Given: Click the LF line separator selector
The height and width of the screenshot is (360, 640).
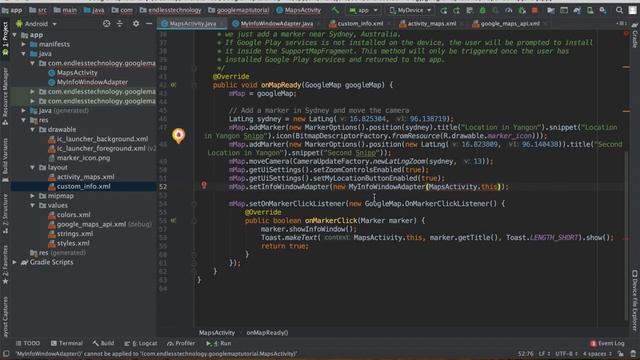Looking at the screenshot, I should click(x=544, y=353).
